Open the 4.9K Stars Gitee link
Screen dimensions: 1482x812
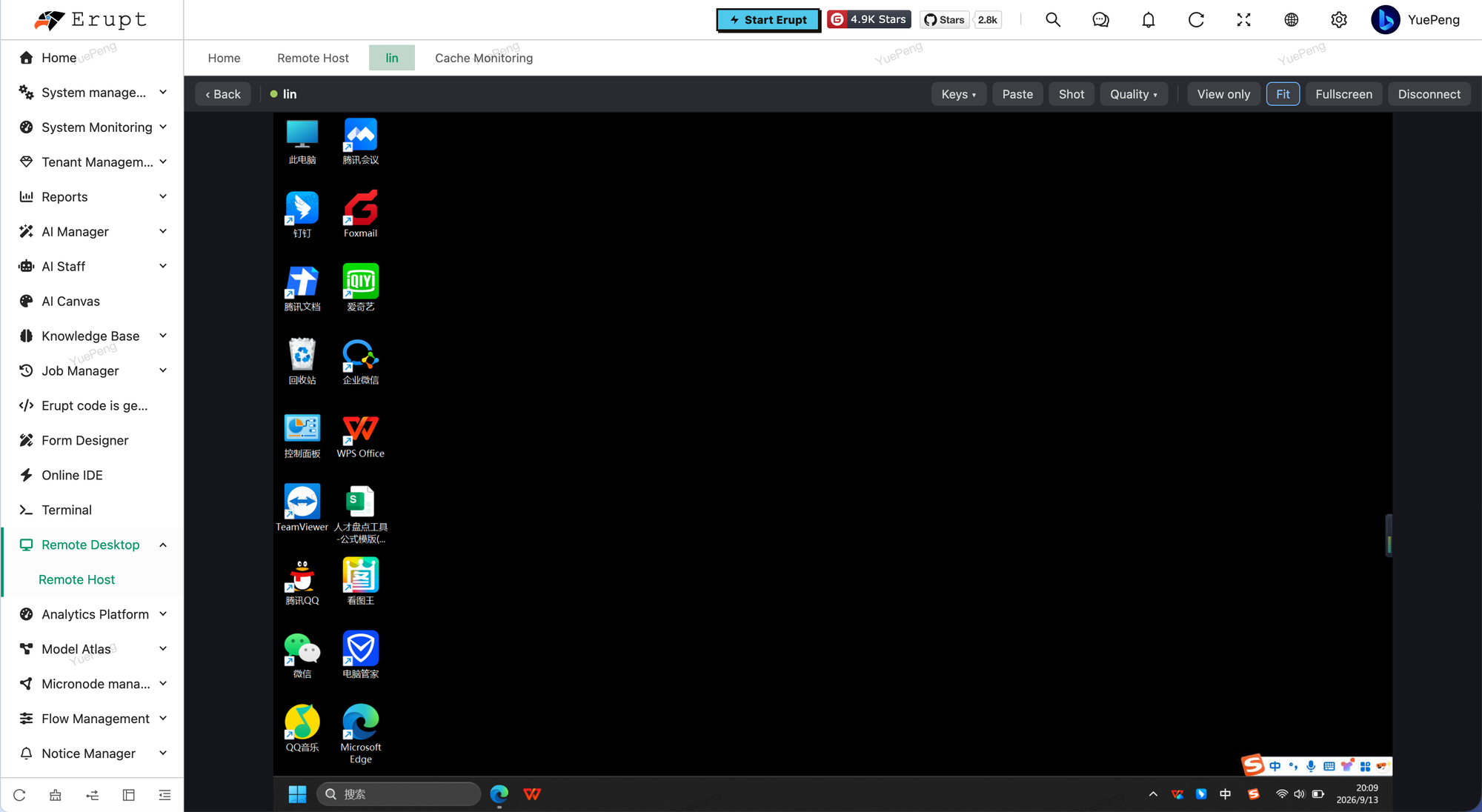pos(868,19)
